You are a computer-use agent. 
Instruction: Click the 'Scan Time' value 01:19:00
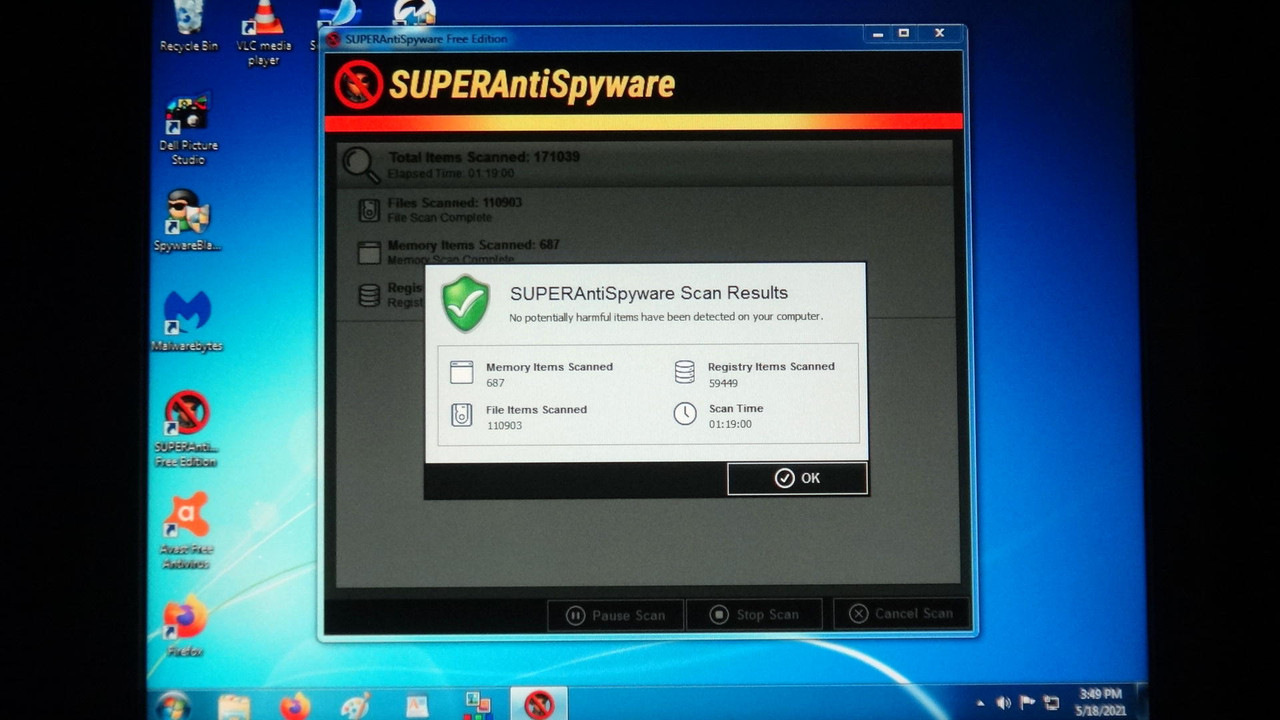[x=730, y=424]
